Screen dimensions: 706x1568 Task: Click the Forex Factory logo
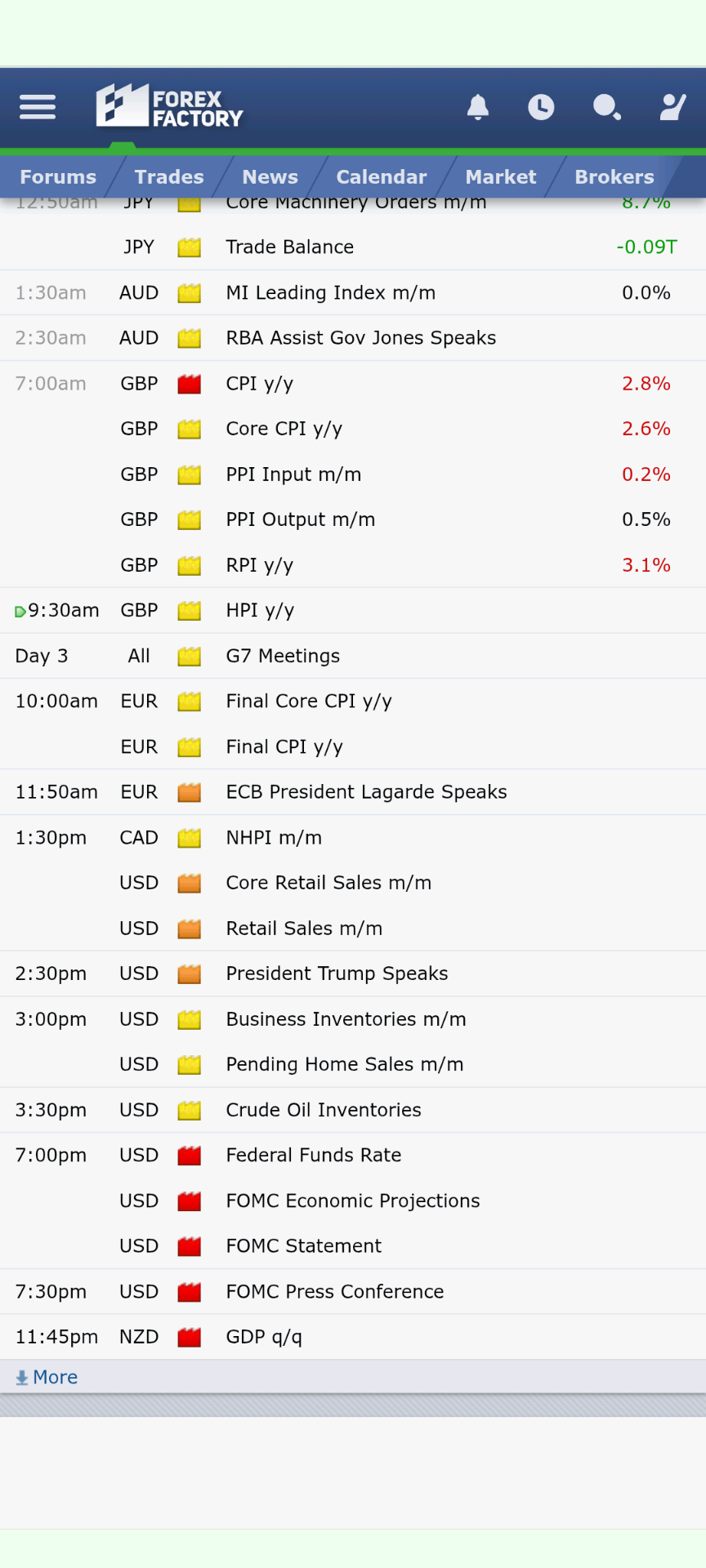point(170,106)
